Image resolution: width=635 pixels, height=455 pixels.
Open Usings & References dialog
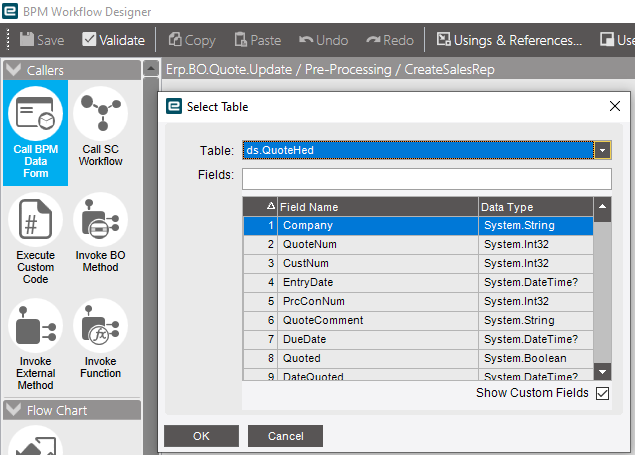point(509,40)
